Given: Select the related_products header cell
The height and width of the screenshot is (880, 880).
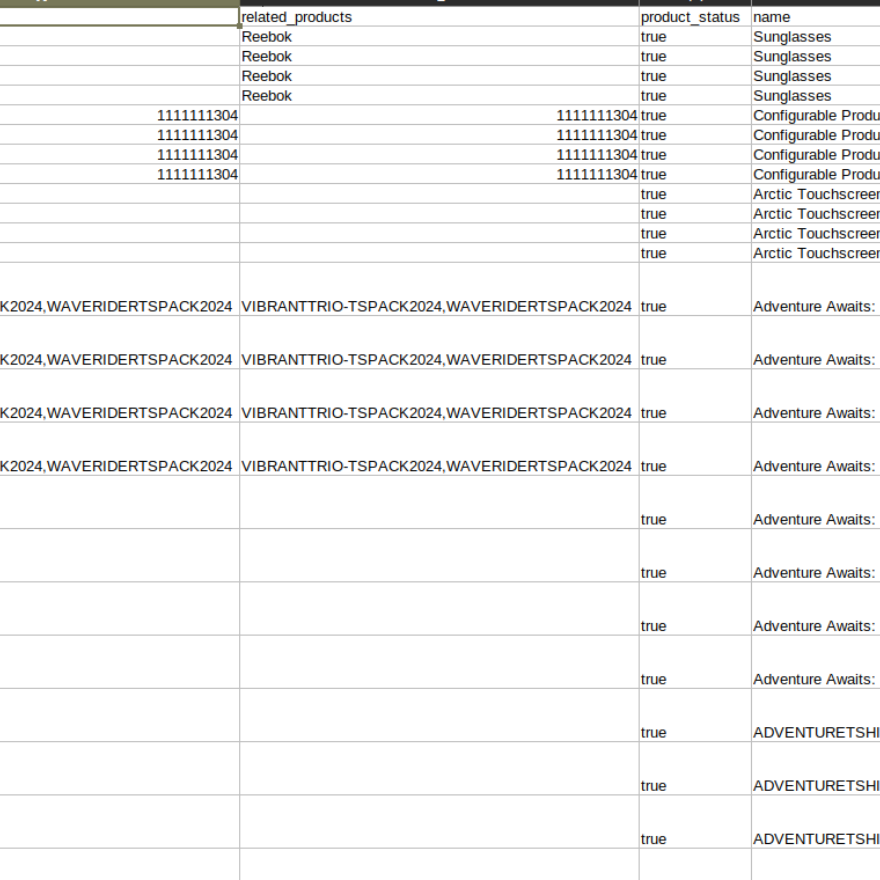Looking at the screenshot, I should click(x=439, y=17).
